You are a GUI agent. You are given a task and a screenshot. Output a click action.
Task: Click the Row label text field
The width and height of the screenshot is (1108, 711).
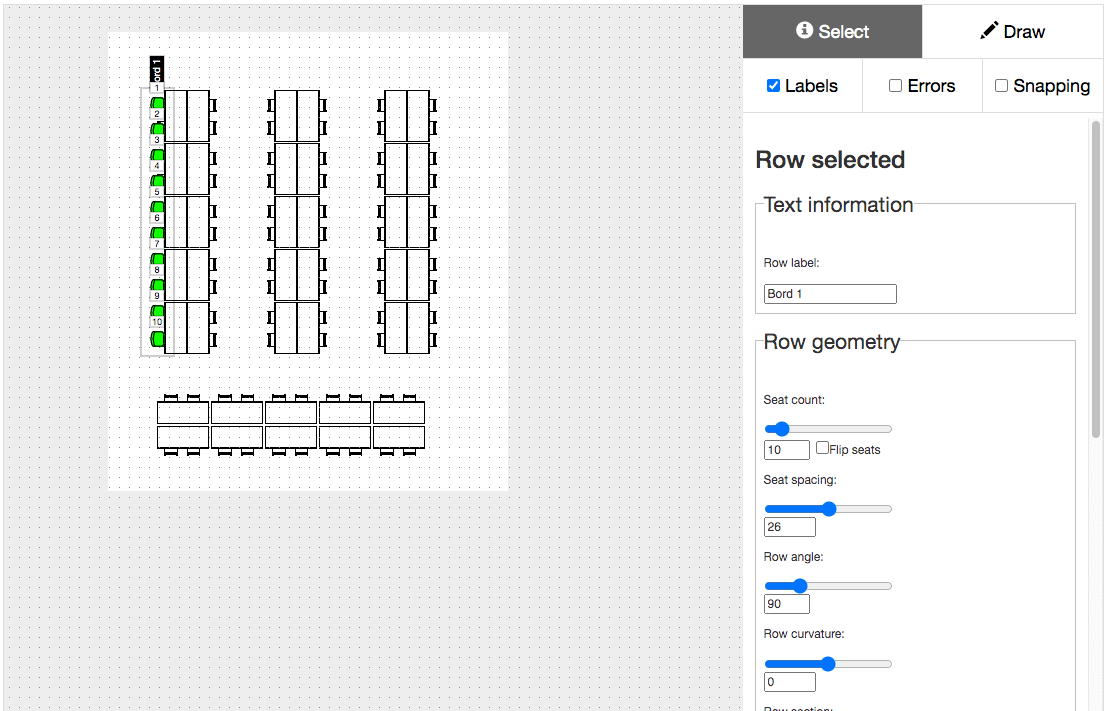pos(830,294)
